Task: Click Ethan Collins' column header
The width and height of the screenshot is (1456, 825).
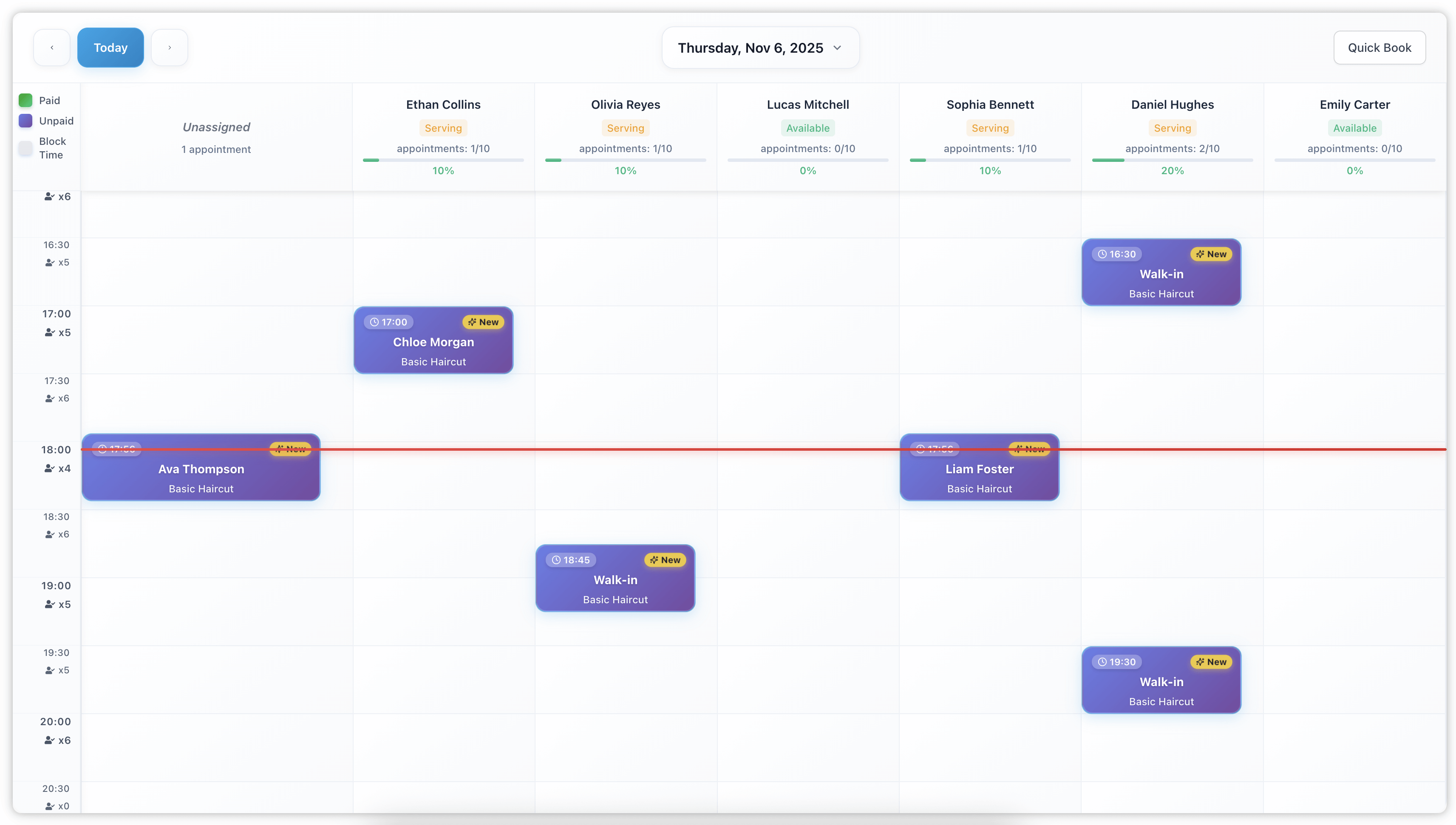Action: click(x=443, y=104)
